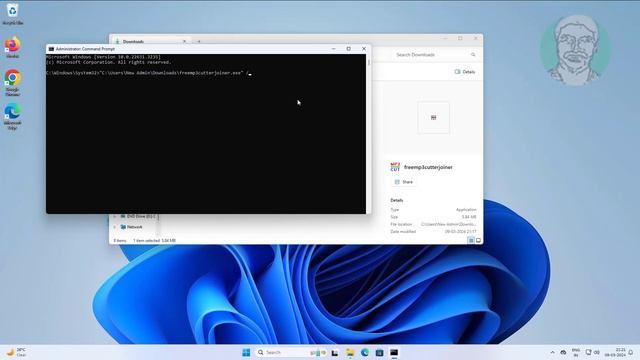The image size is (640, 360).
Task: Click the Command Prompt window icon
Action: 51,49
